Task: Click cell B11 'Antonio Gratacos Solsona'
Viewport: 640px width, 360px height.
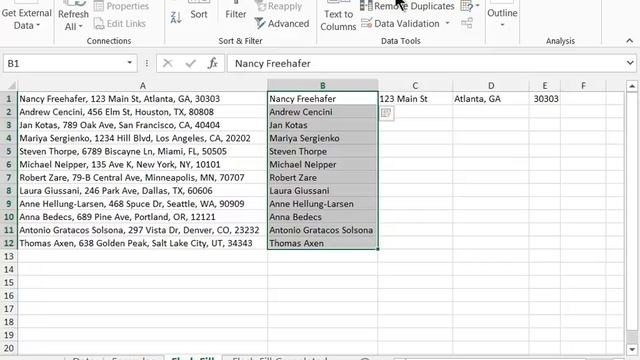Action: tap(322, 230)
